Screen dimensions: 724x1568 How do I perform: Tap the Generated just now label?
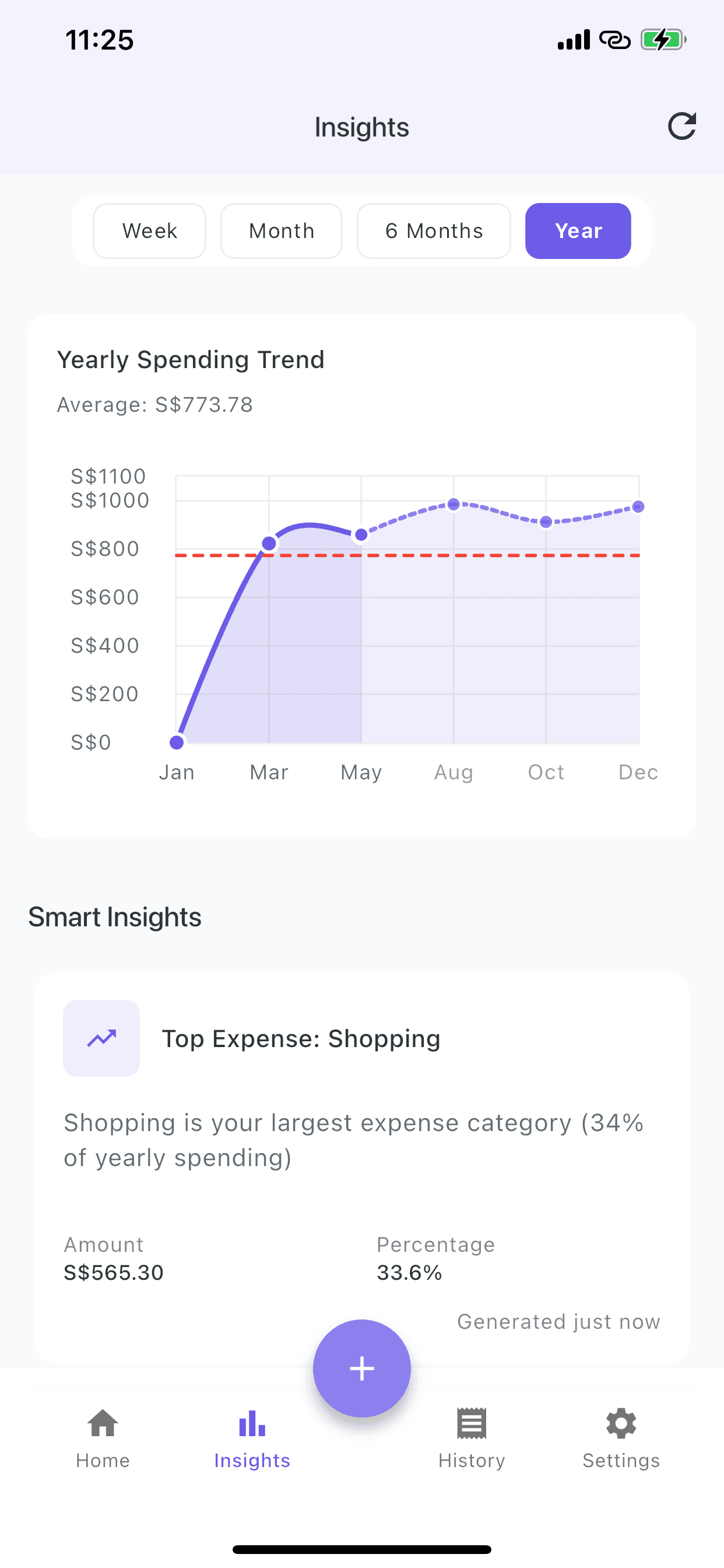pyautogui.click(x=558, y=1321)
